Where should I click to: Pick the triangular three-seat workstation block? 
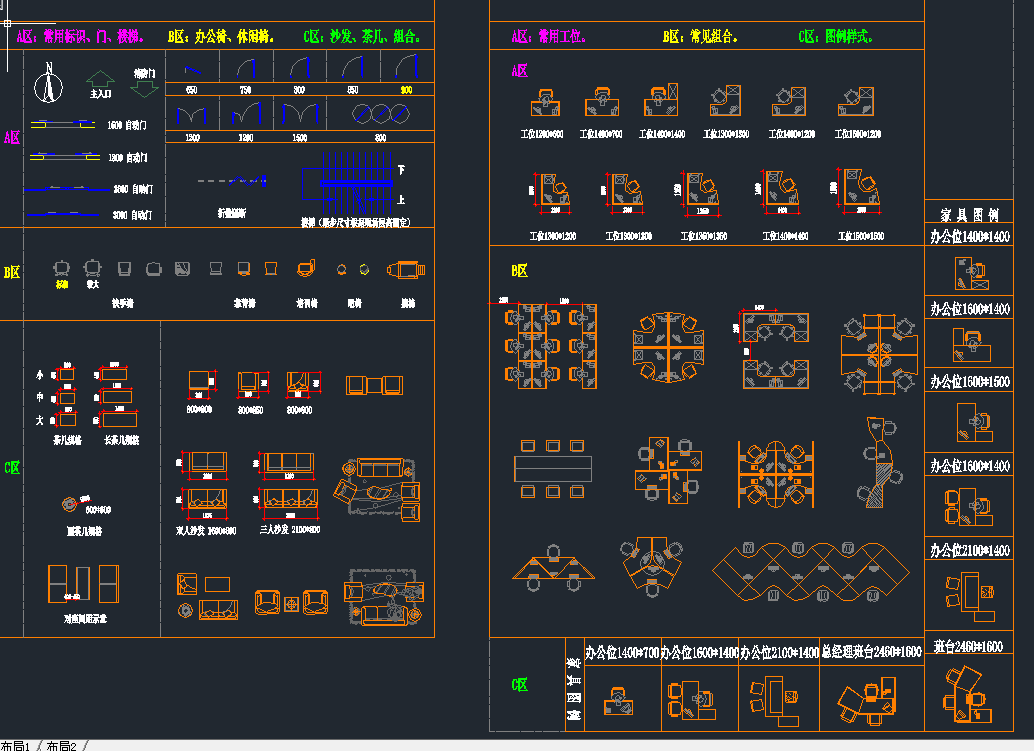553,567
